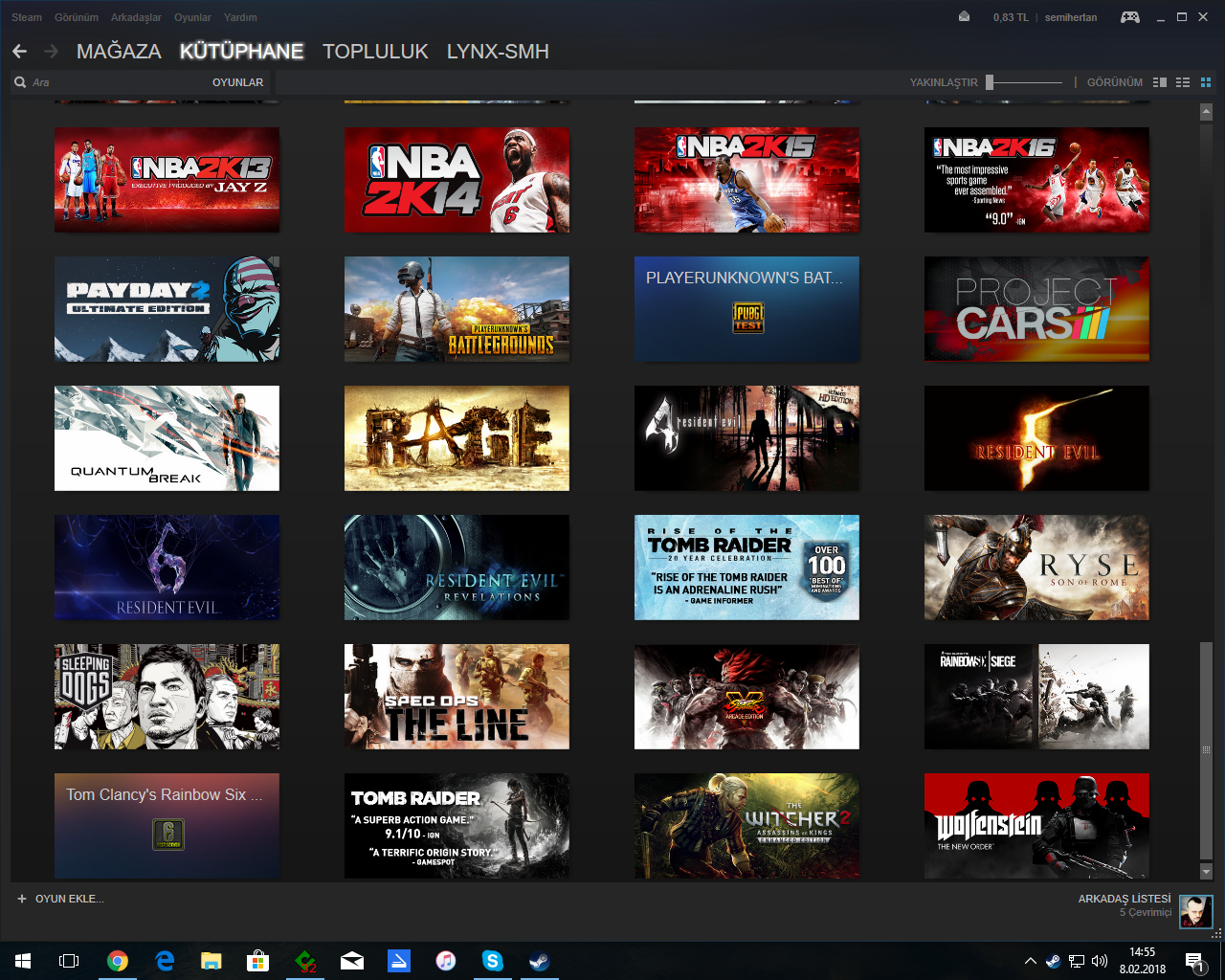The image size is (1225, 980).
Task: Switch to list view icon
Action: coord(1183,82)
